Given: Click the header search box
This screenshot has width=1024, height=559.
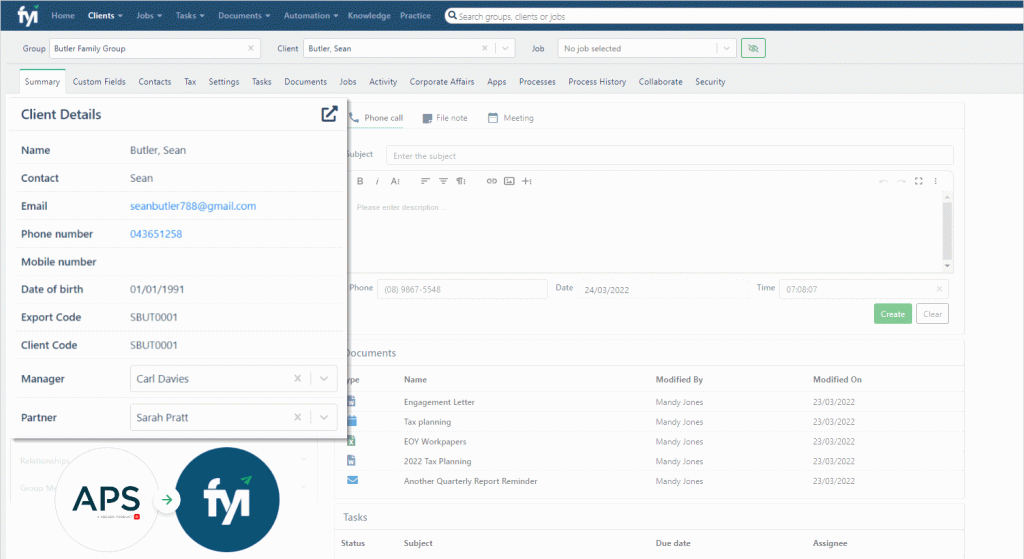Looking at the screenshot, I should [x=734, y=16].
